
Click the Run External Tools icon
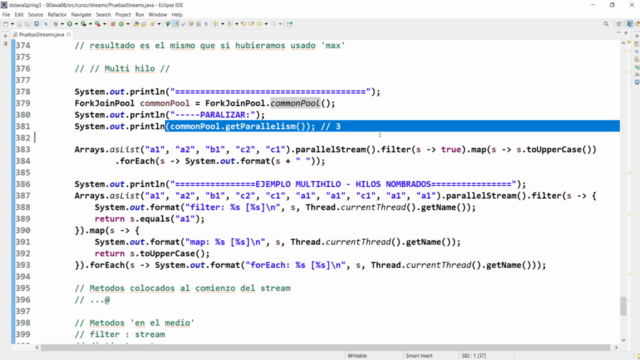(98, 24)
